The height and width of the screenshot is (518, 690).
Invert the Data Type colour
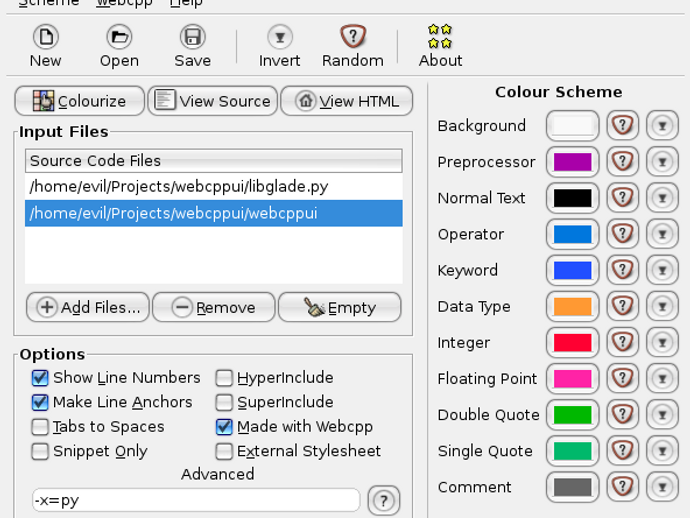[x=662, y=306]
